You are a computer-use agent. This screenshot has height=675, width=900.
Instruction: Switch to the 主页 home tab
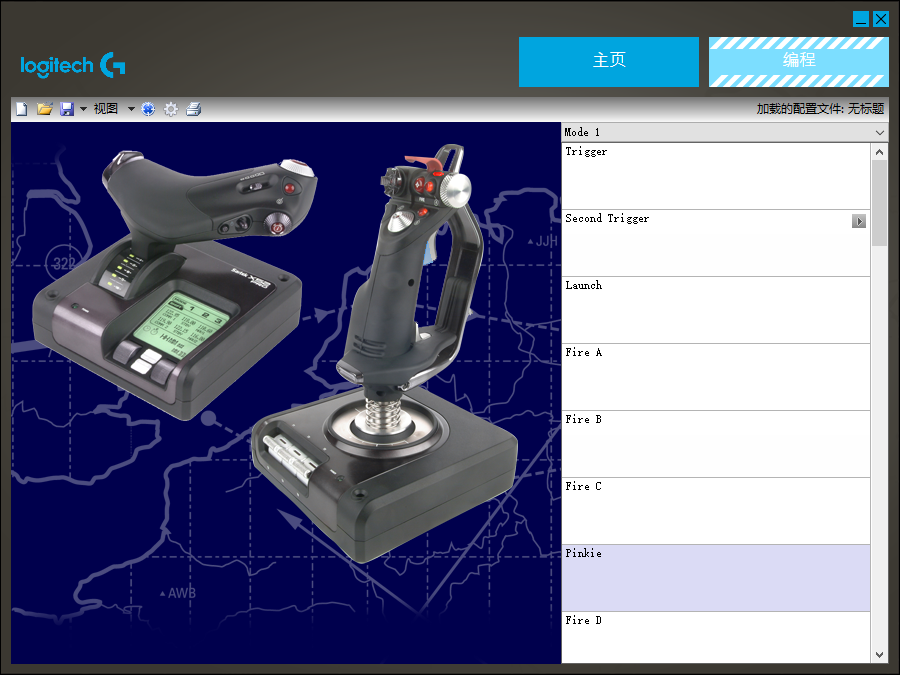coord(608,62)
